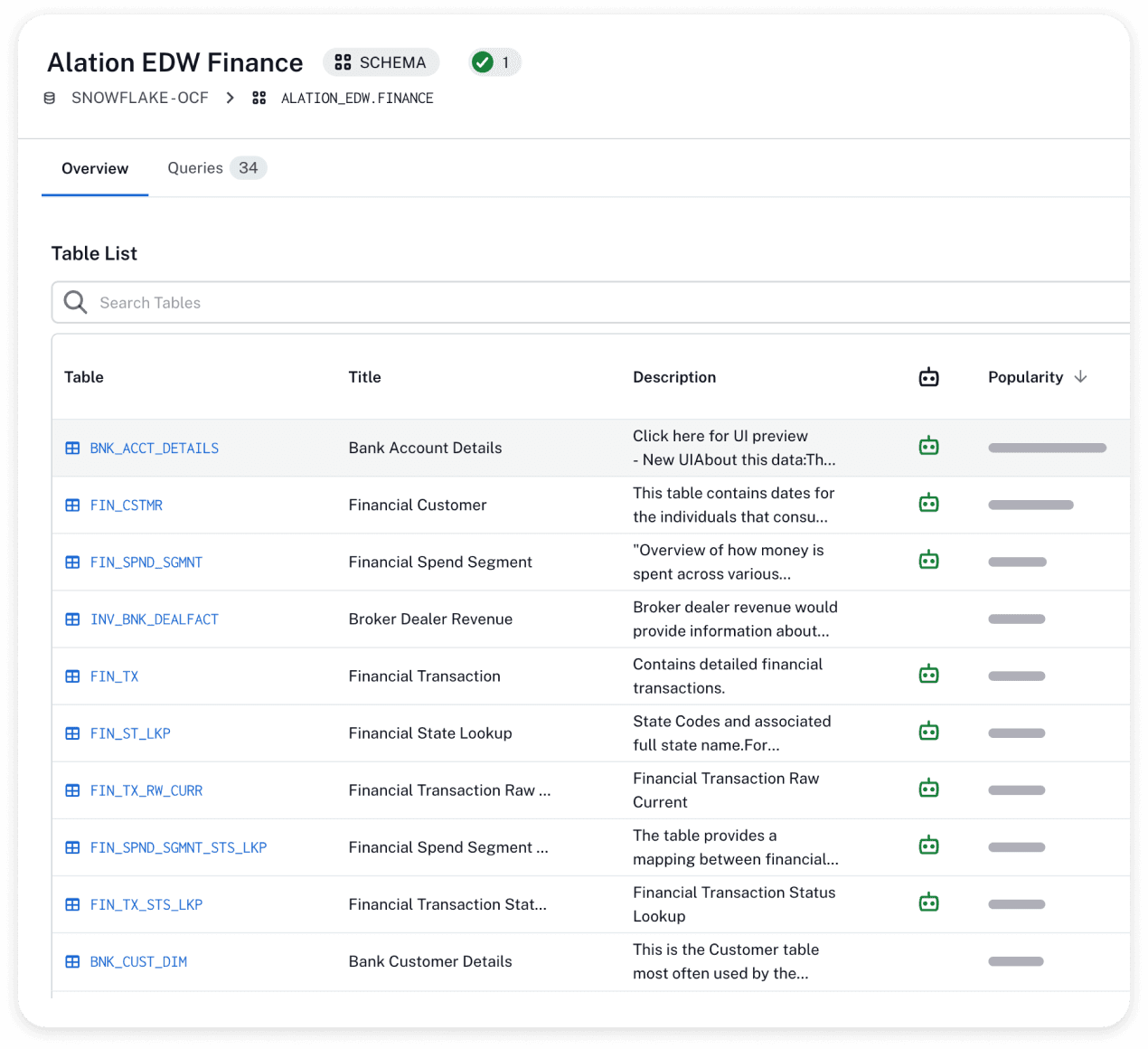Click the SCHEMA type badge
Viewport: 1148px width, 1049px height.
(x=381, y=62)
